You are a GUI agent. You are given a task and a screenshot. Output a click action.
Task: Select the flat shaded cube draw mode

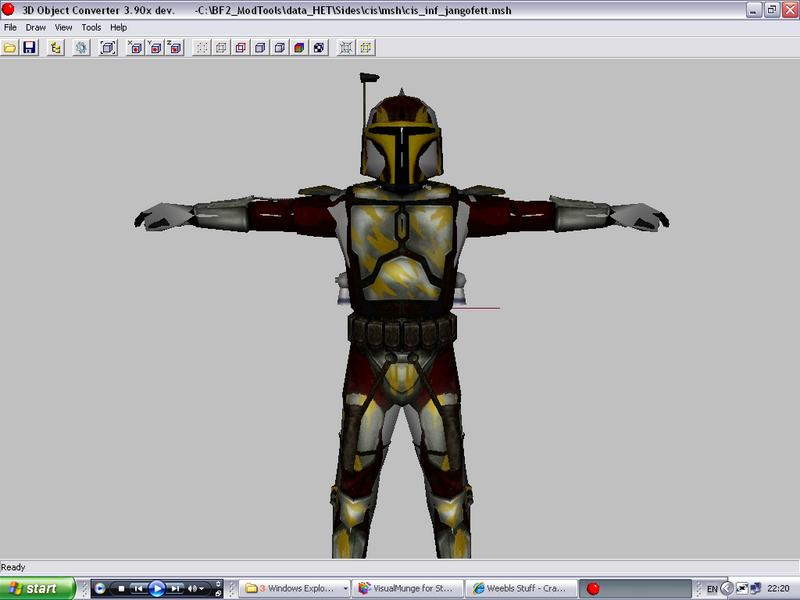click(260, 48)
